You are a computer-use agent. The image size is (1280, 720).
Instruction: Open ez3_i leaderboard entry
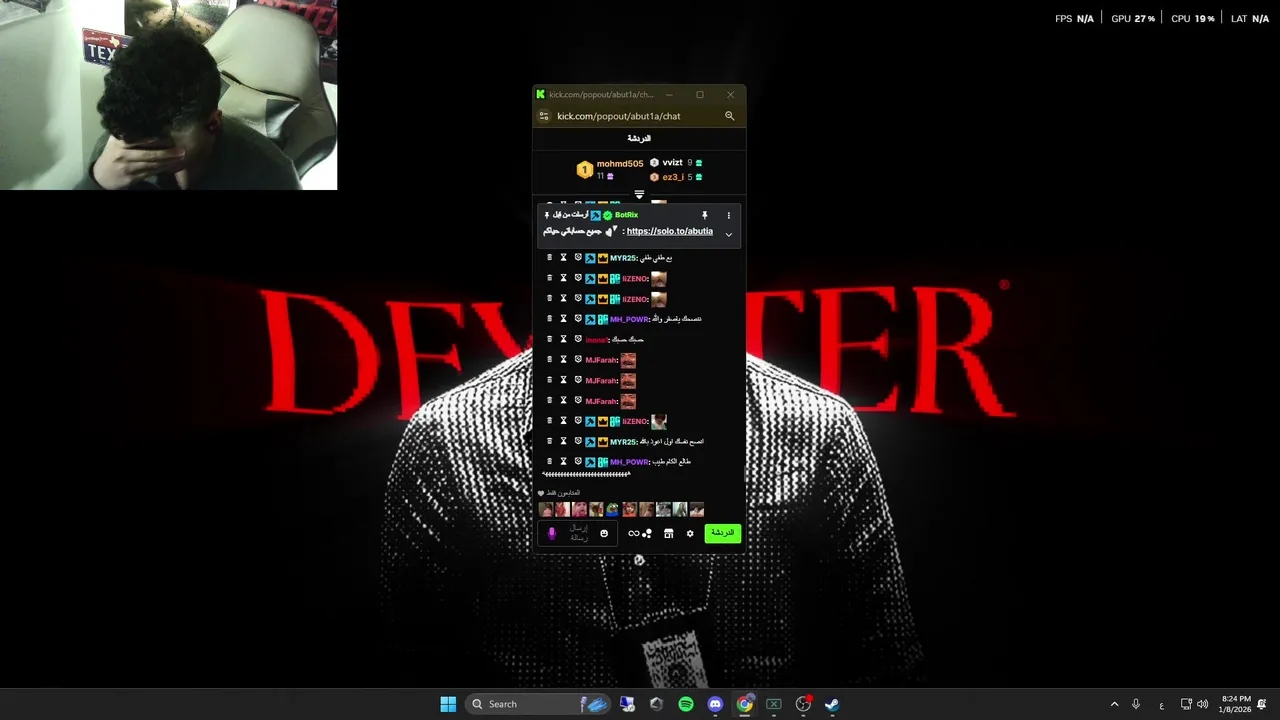(676, 177)
